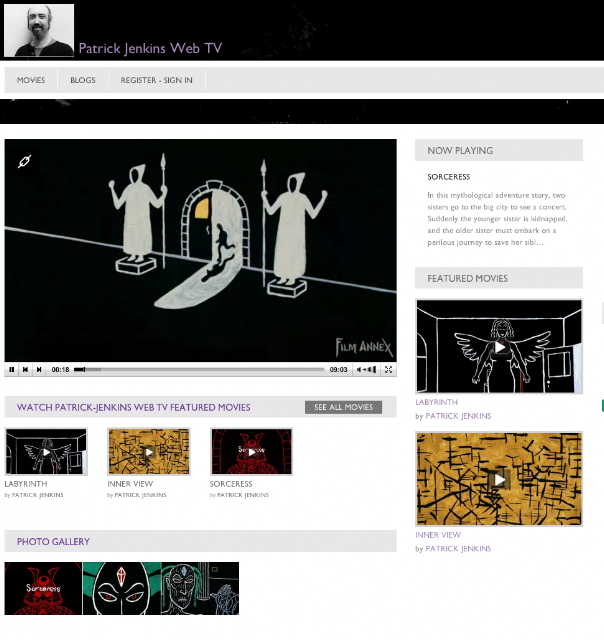Image resolution: width=604 pixels, height=640 pixels.
Task: Click PATRICK JENKINS author under the small Sorceress thumbnail
Action: (x=243, y=495)
